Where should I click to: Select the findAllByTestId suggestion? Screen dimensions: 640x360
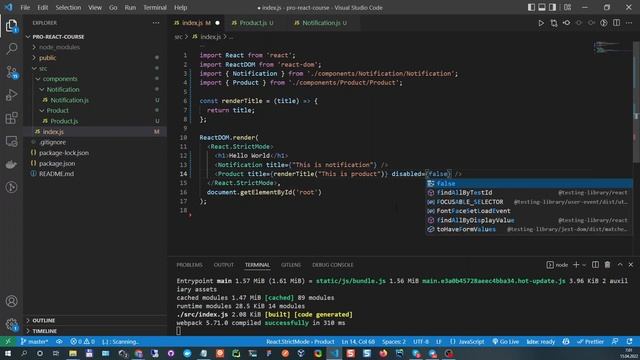[529, 193]
